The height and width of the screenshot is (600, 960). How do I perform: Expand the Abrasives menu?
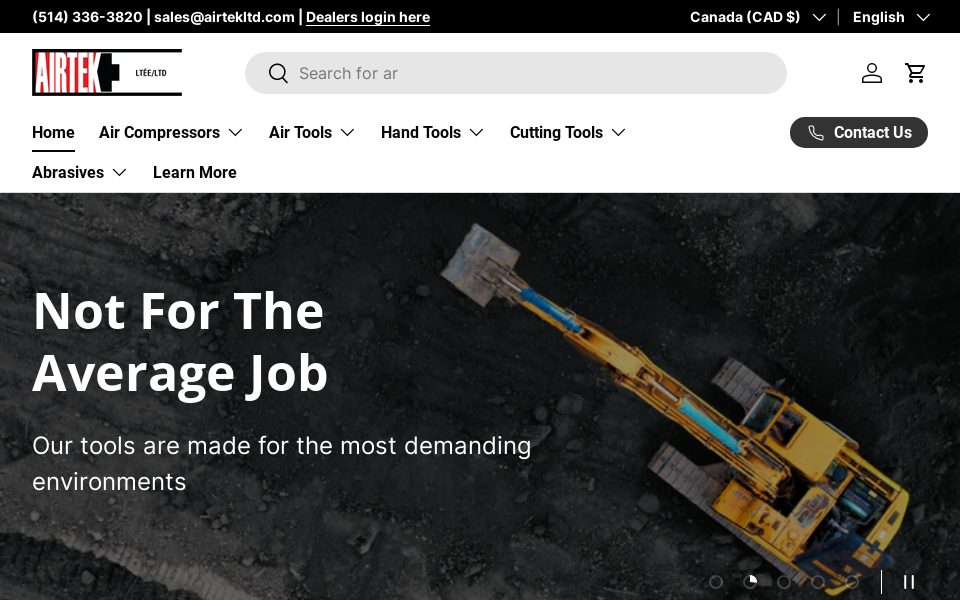(x=79, y=172)
